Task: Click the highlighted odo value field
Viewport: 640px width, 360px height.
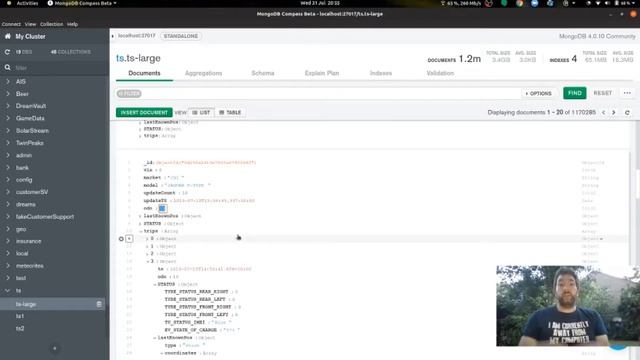Action: 162,208
